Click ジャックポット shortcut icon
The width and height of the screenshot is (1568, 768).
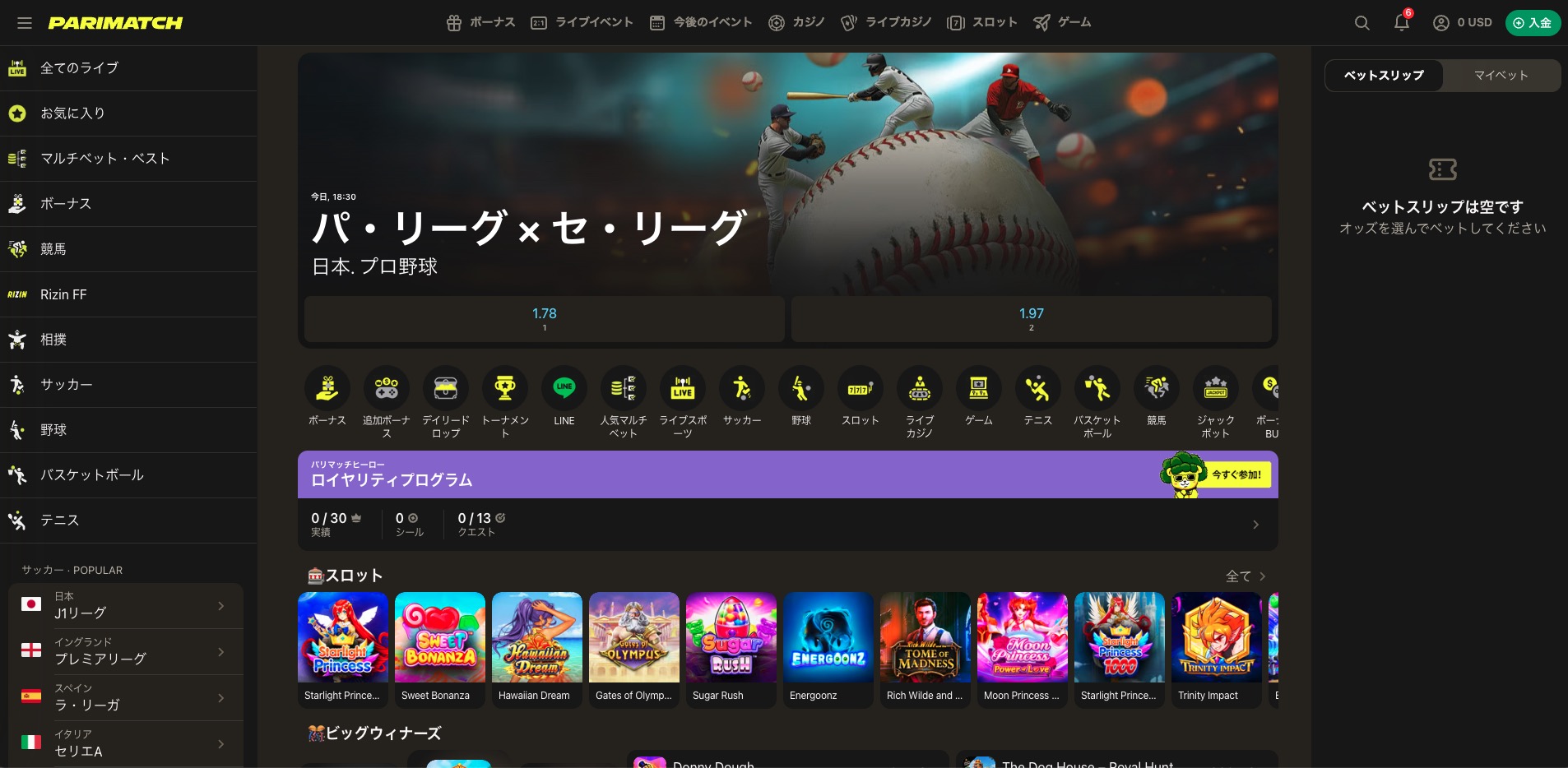pos(1216,388)
